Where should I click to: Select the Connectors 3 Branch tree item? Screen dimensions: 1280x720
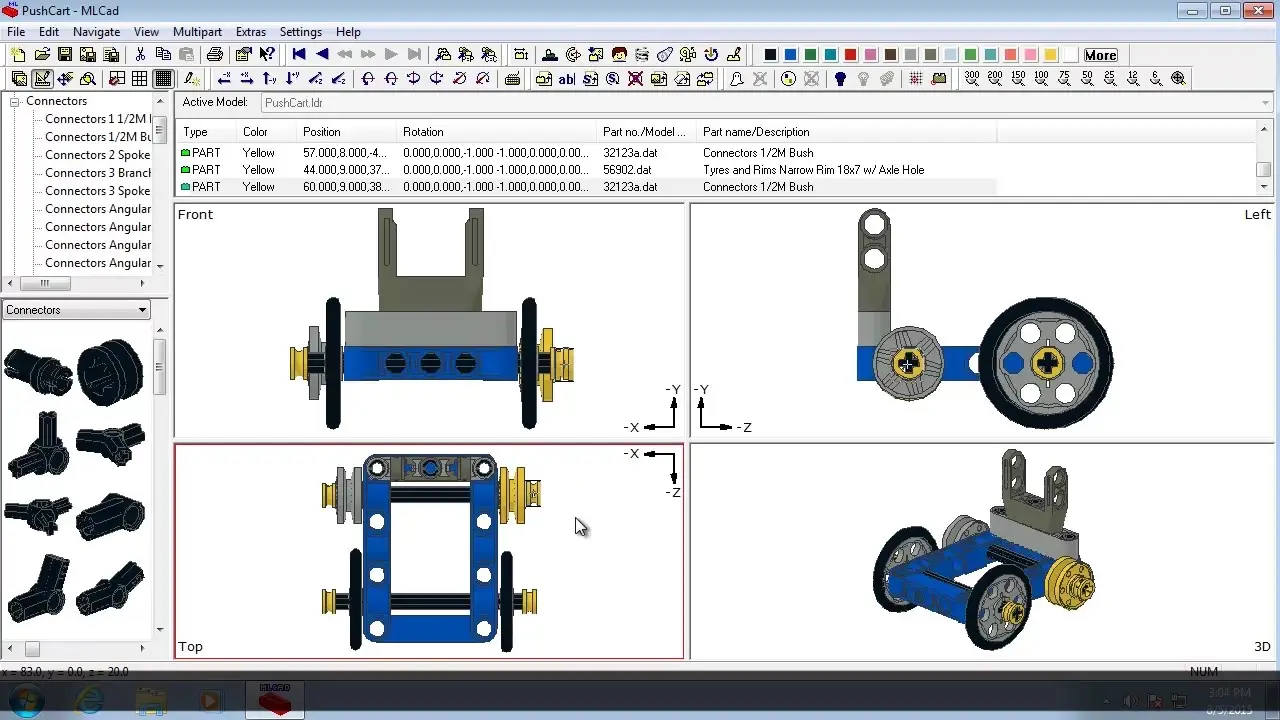pos(98,173)
